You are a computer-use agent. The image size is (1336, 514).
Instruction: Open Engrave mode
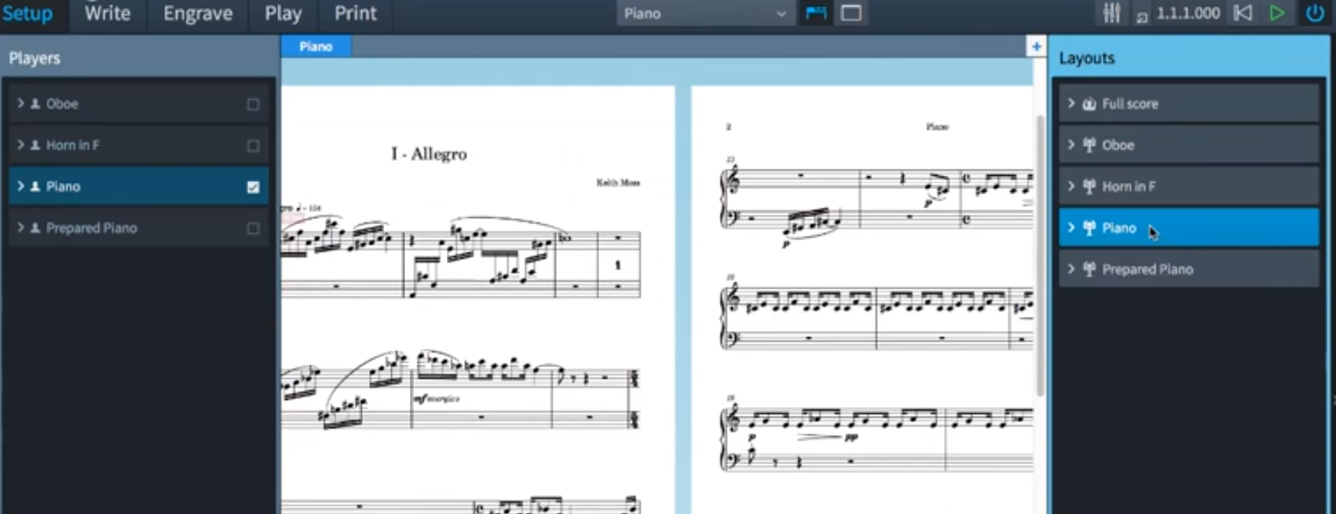tap(198, 14)
